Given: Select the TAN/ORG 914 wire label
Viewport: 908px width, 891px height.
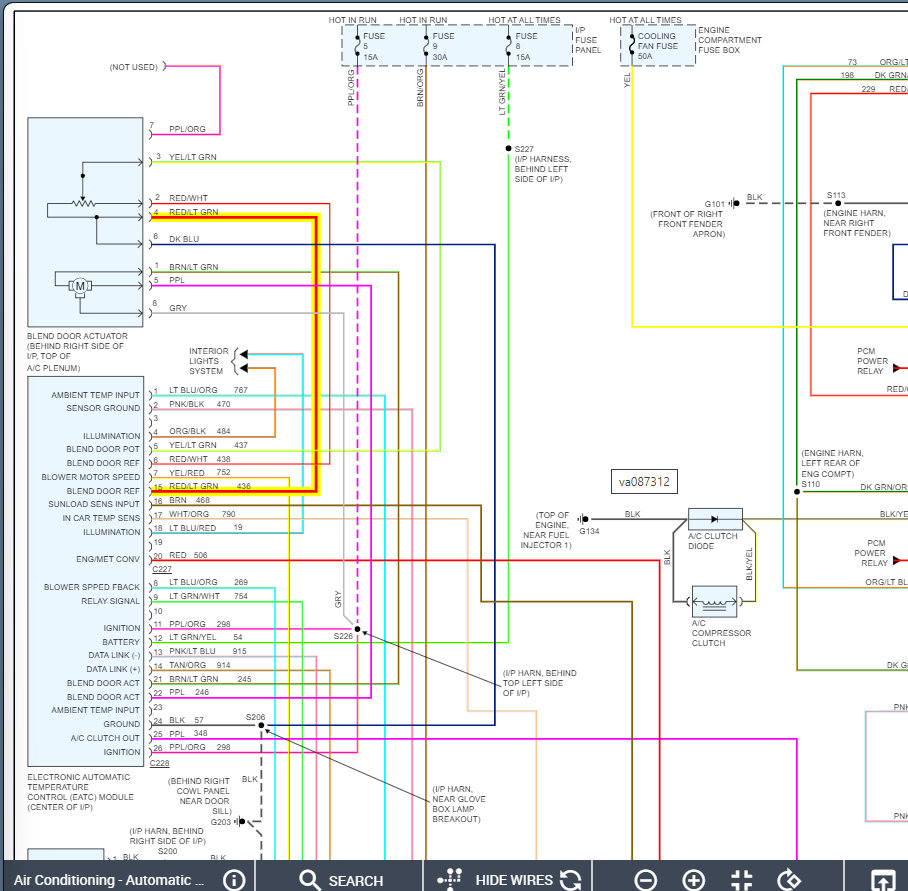Looking at the screenshot, I should [x=199, y=665].
